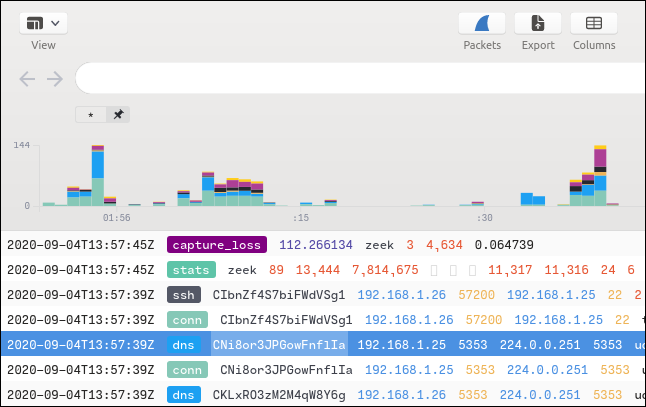Click the asterisk filter pin
Viewport: 646px width, 407px height.
(x=91, y=115)
